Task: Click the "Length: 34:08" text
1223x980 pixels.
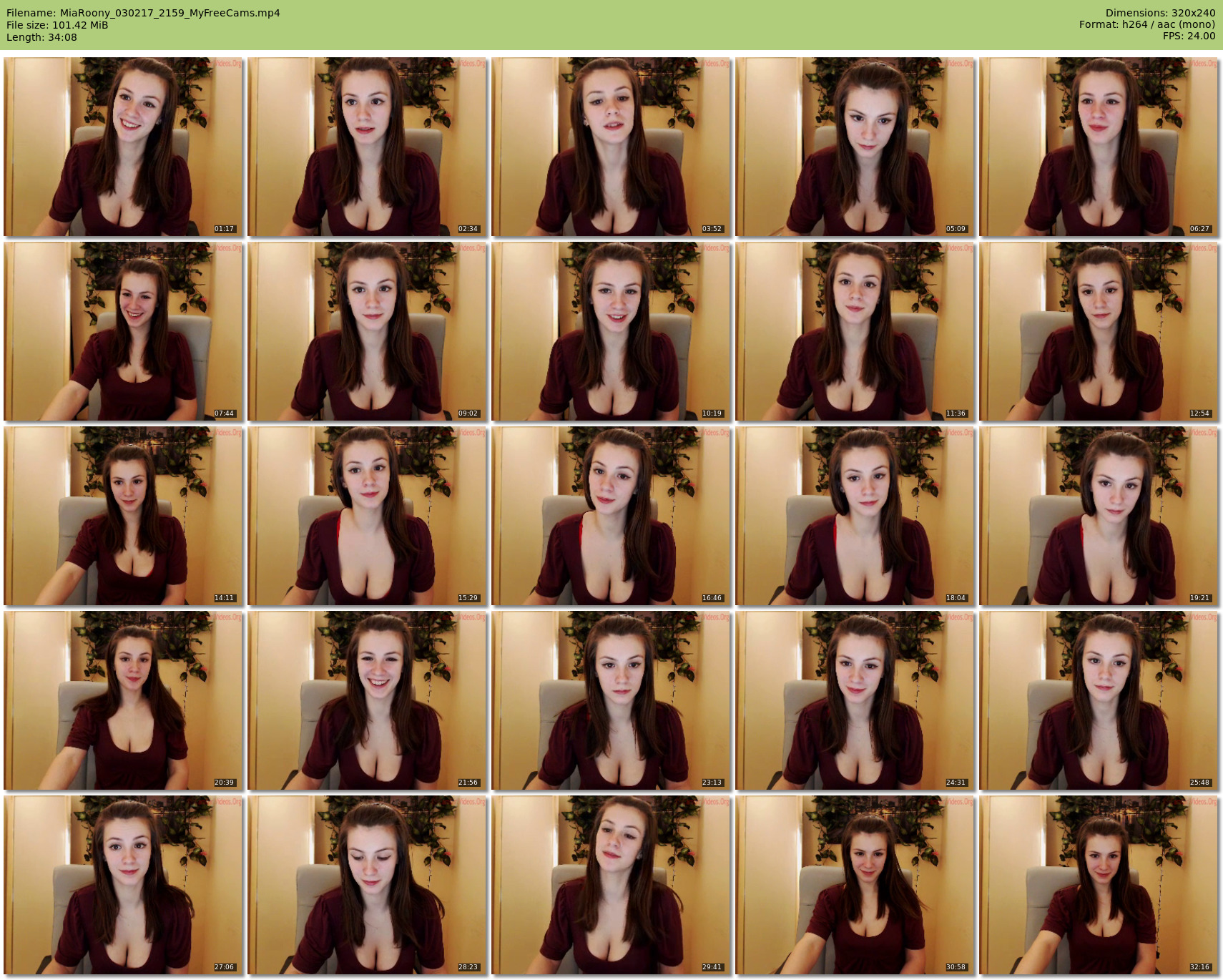Action: pos(41,37)
